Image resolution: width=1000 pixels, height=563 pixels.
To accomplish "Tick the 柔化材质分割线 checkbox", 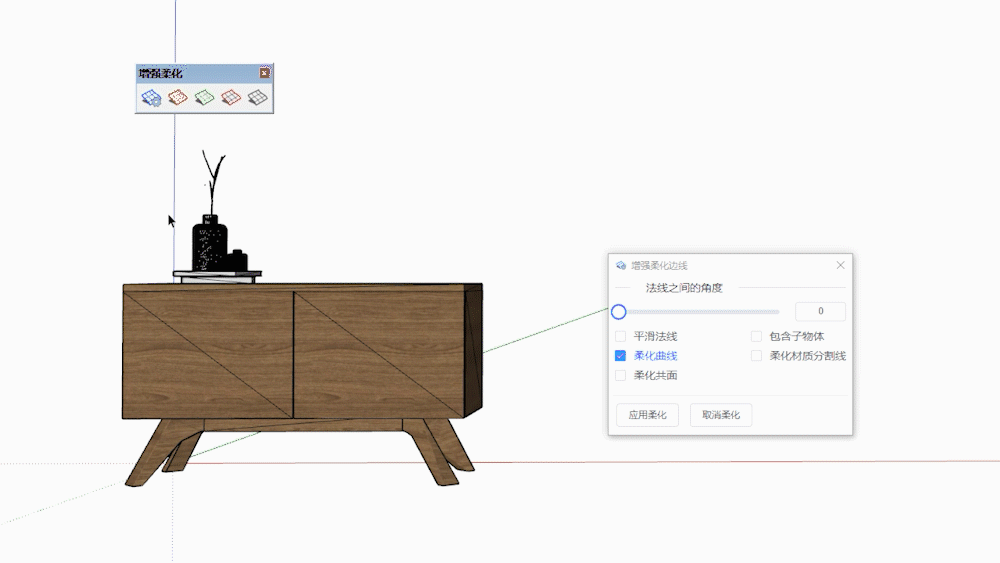I will [x=756, y=356].
